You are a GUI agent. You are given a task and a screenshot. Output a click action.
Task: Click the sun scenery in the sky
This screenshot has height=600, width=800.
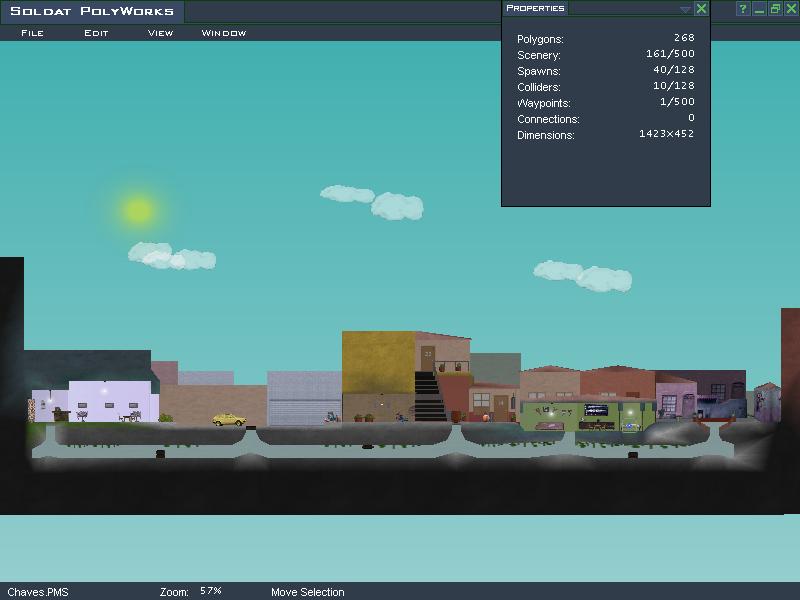138,210
